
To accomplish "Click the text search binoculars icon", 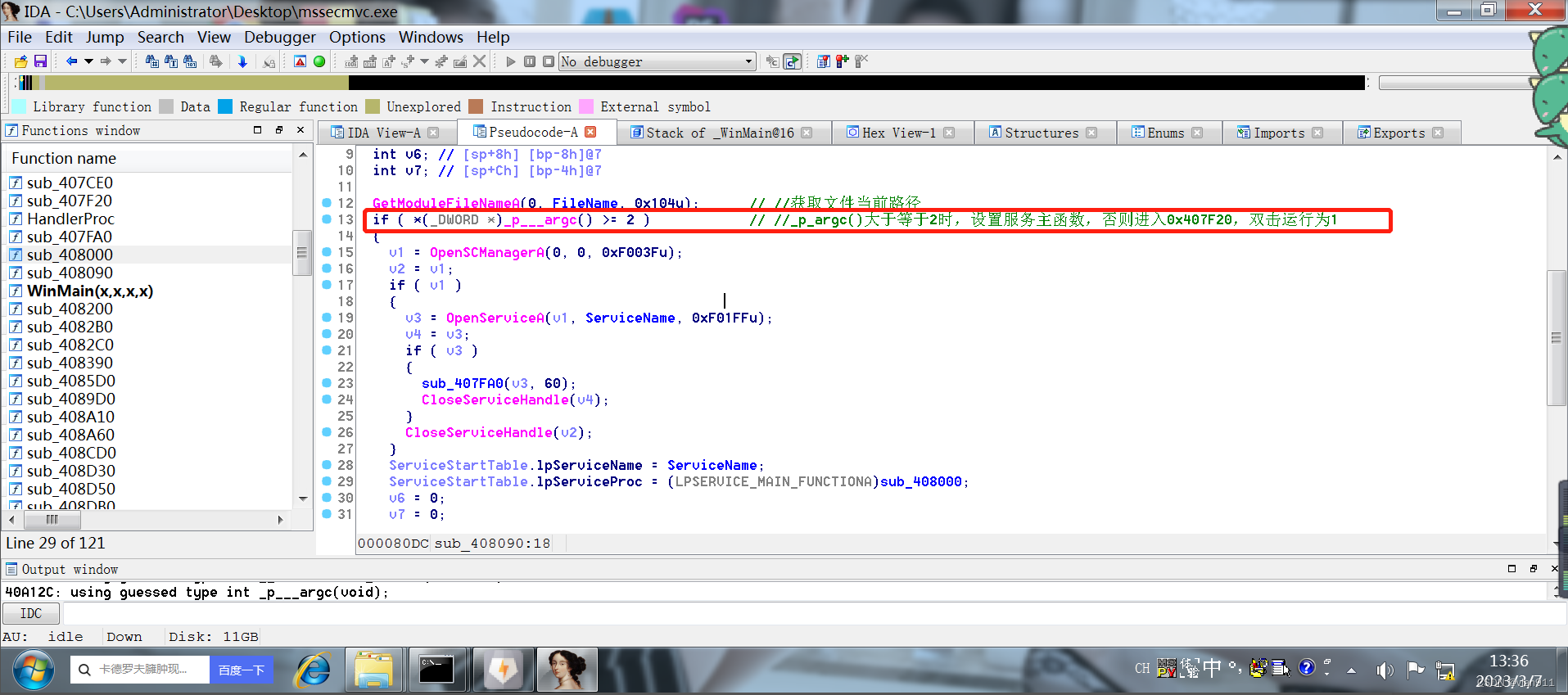I will click(171, 61).
